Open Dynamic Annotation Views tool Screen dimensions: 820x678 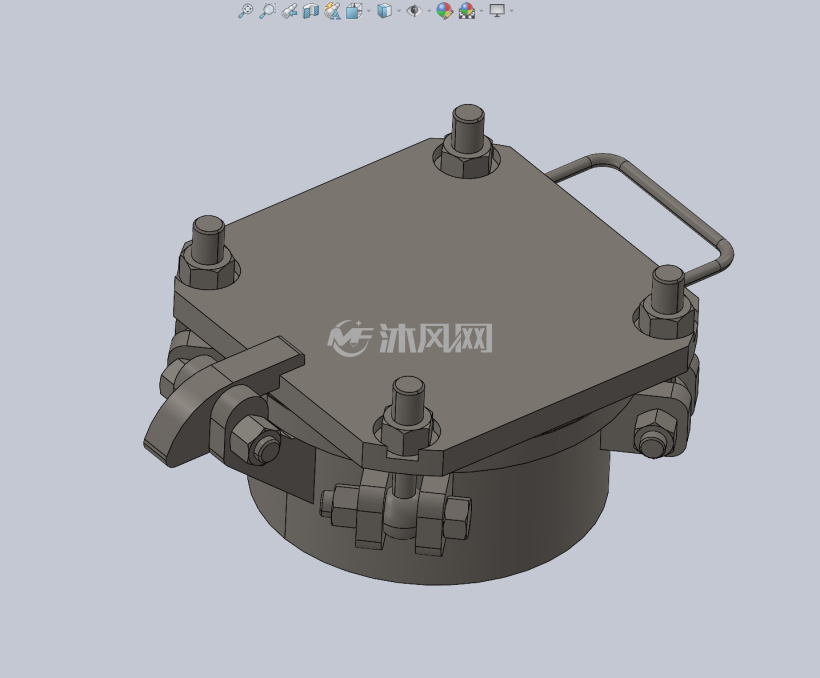point(332,10)
